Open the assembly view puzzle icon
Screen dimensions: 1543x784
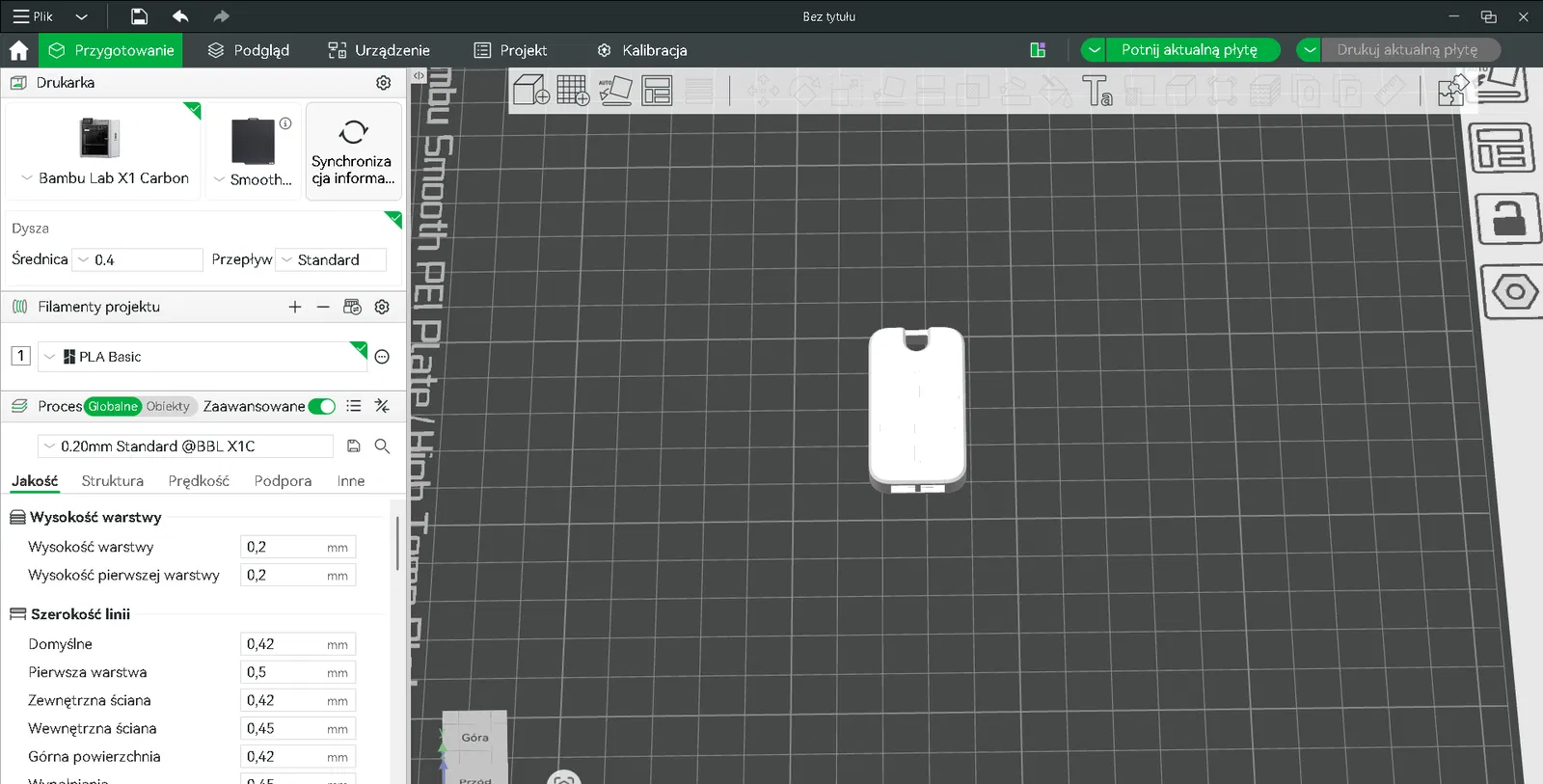pos(1451,91)
